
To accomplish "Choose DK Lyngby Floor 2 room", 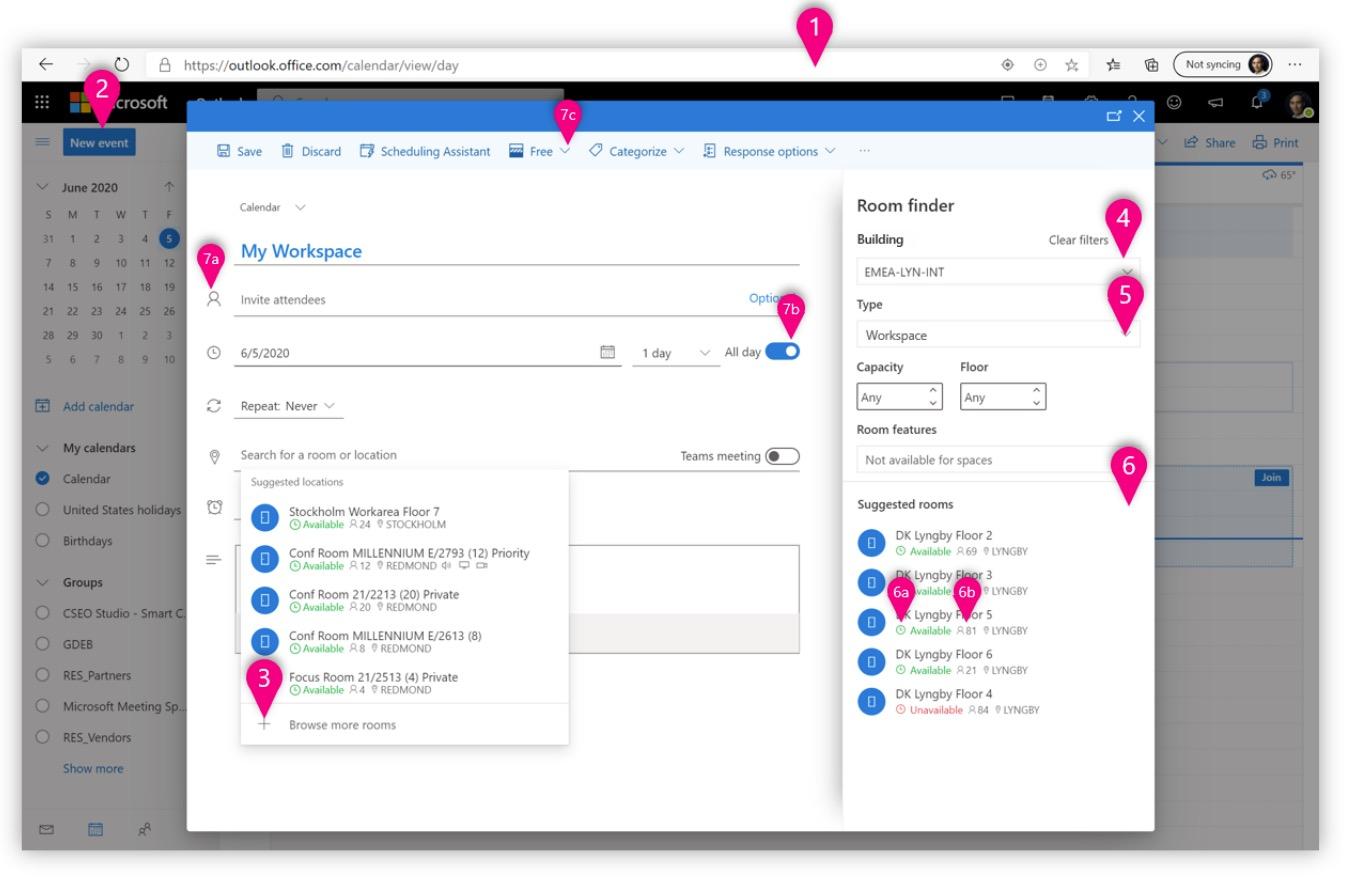I will tap(943, 543).
